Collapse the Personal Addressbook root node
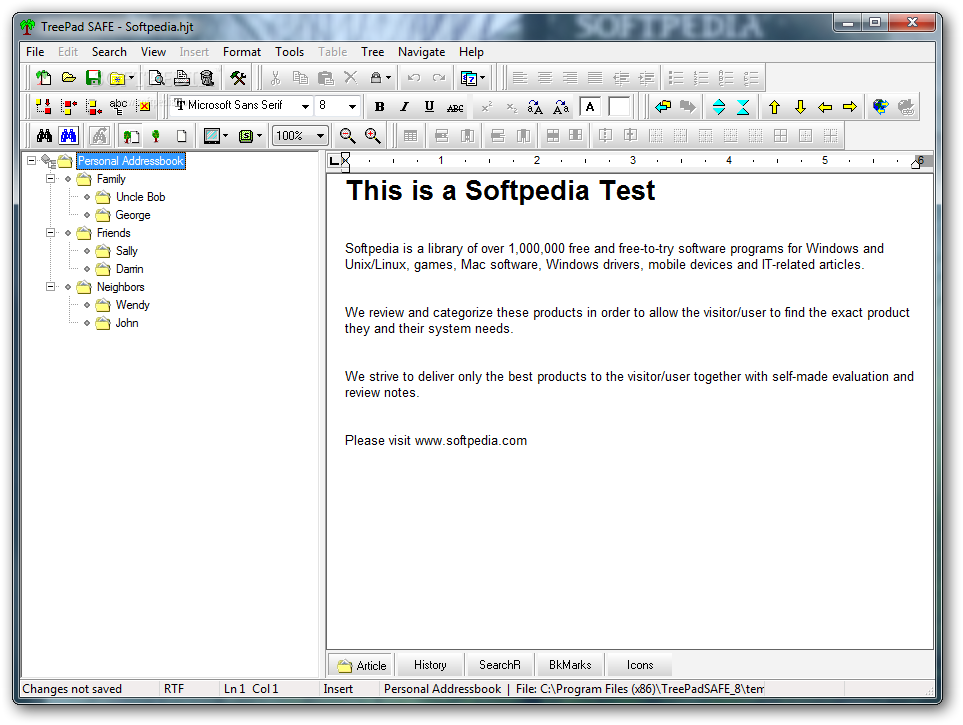The width and height of the screenshot is (963, 725). 31,161
